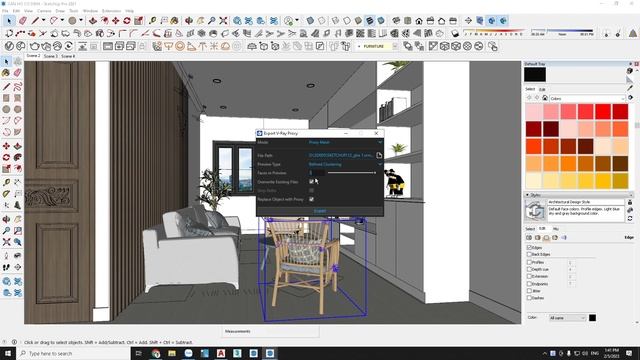This screenshot has height=360, width=640.
Task: Switch to the Scene 4 tab
Action: [68, 56]
